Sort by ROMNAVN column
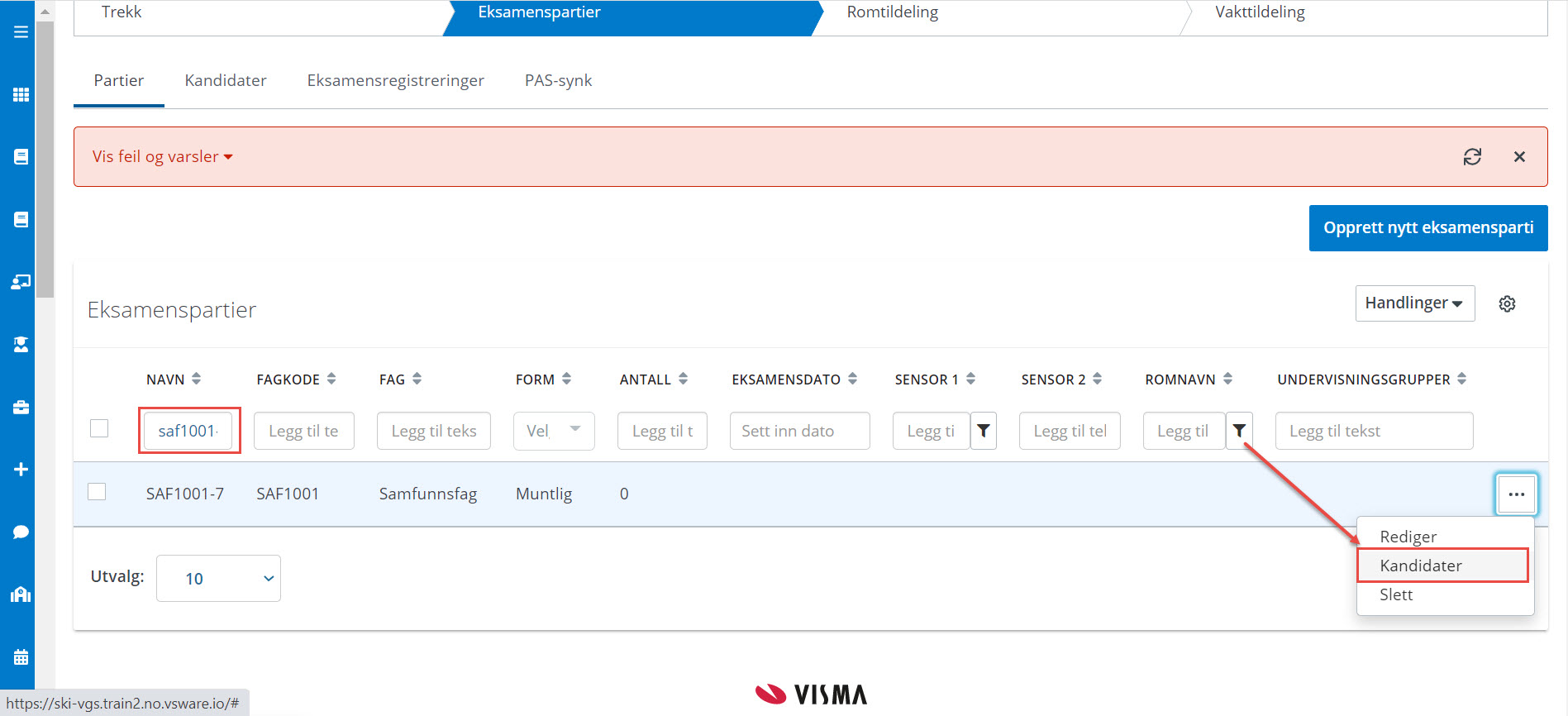This screenshot has width=1568, height=716. point(1227,379)
